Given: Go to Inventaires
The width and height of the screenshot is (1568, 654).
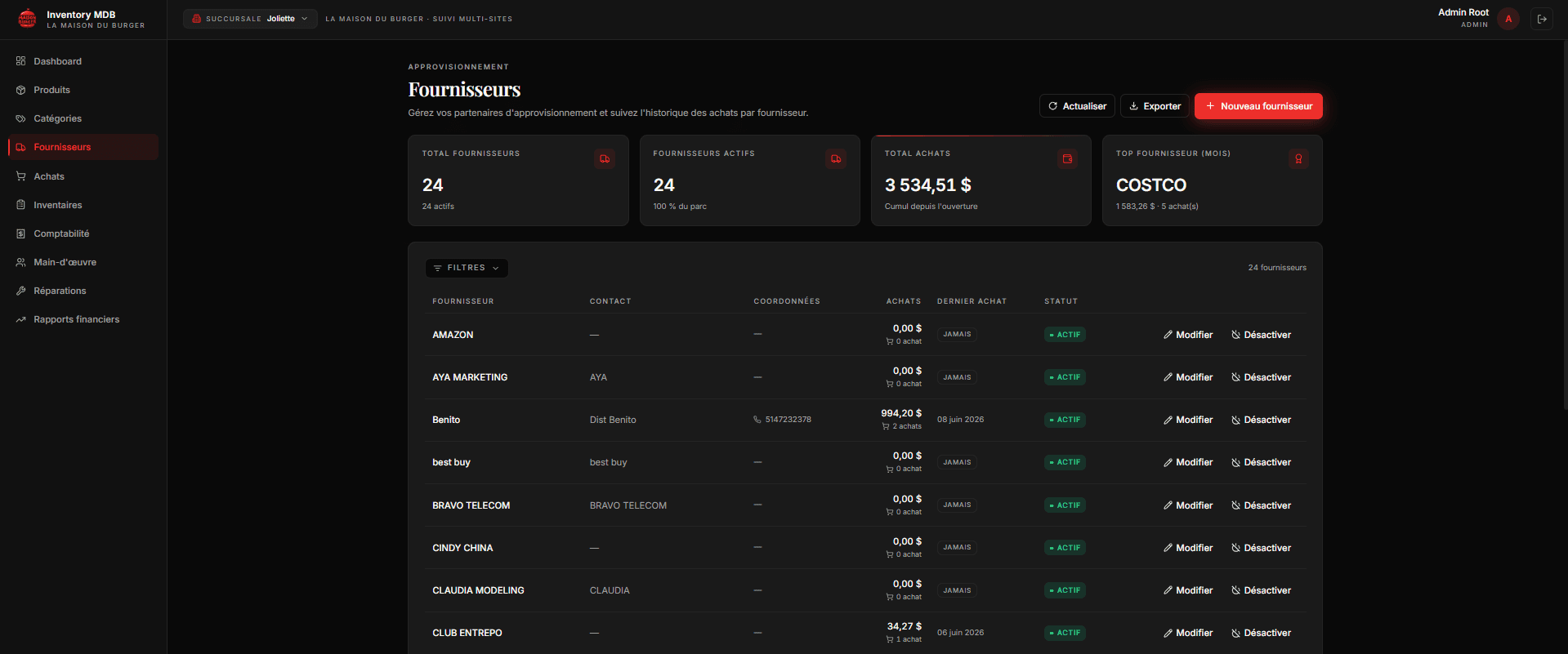Looking at the screenshot, I should point(83,205).
